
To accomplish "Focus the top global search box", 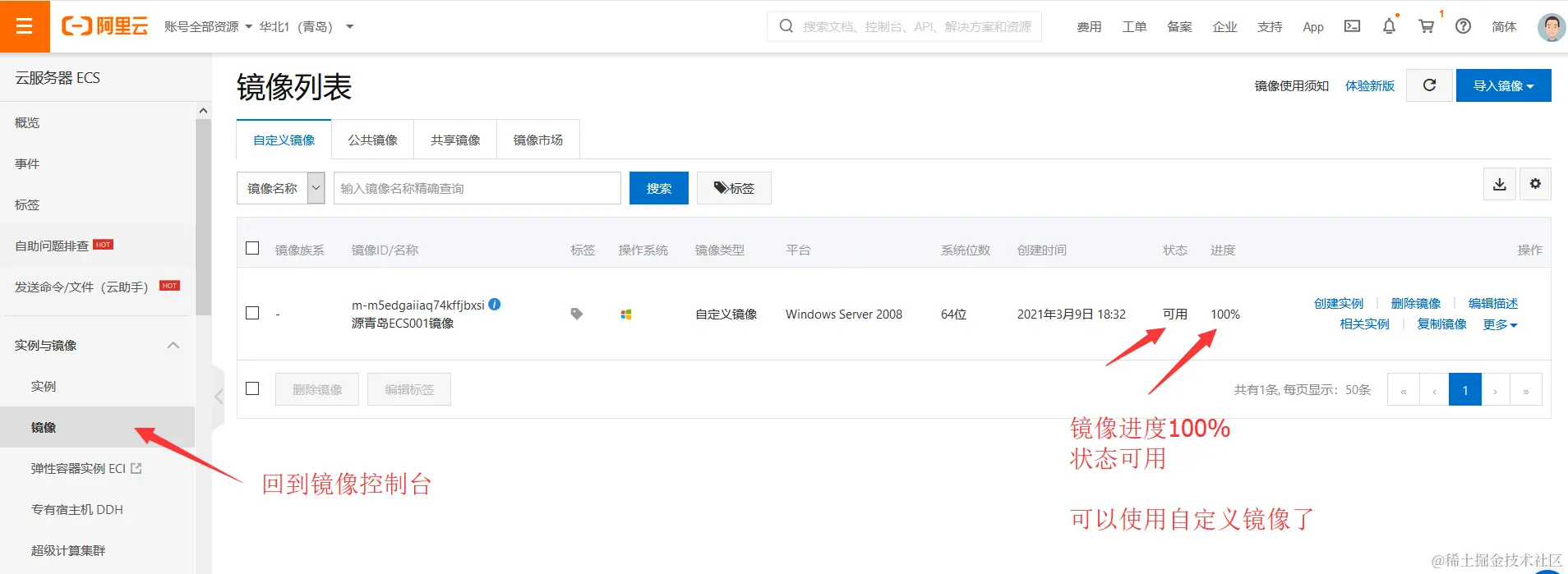I will [904, 26].
